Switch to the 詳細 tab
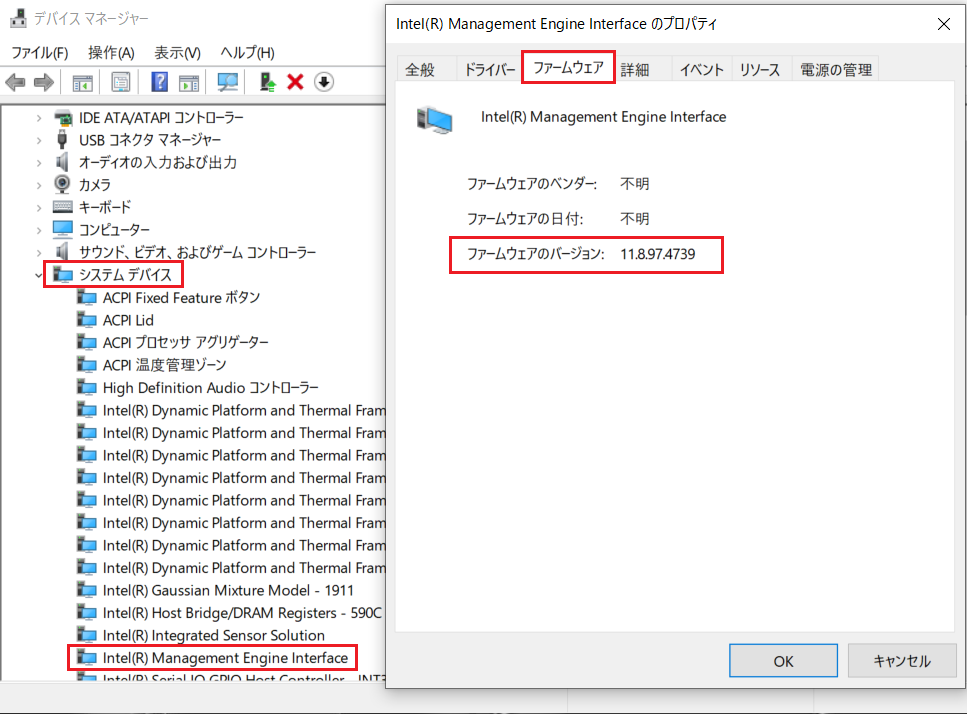Viewport: 967px width, 714px height. [x=635, y=70]
